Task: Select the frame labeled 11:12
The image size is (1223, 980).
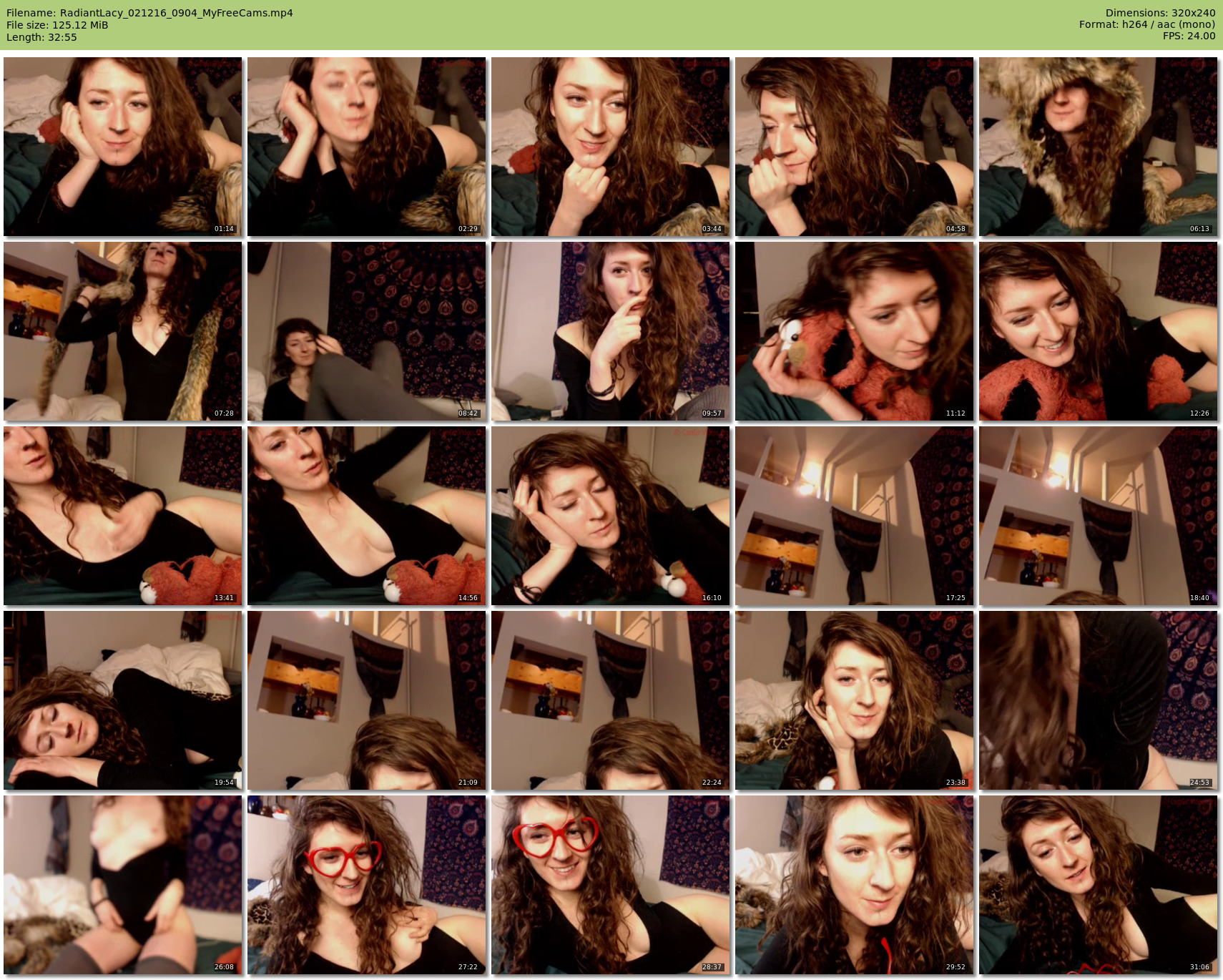Action: click(x=854, y=331)
